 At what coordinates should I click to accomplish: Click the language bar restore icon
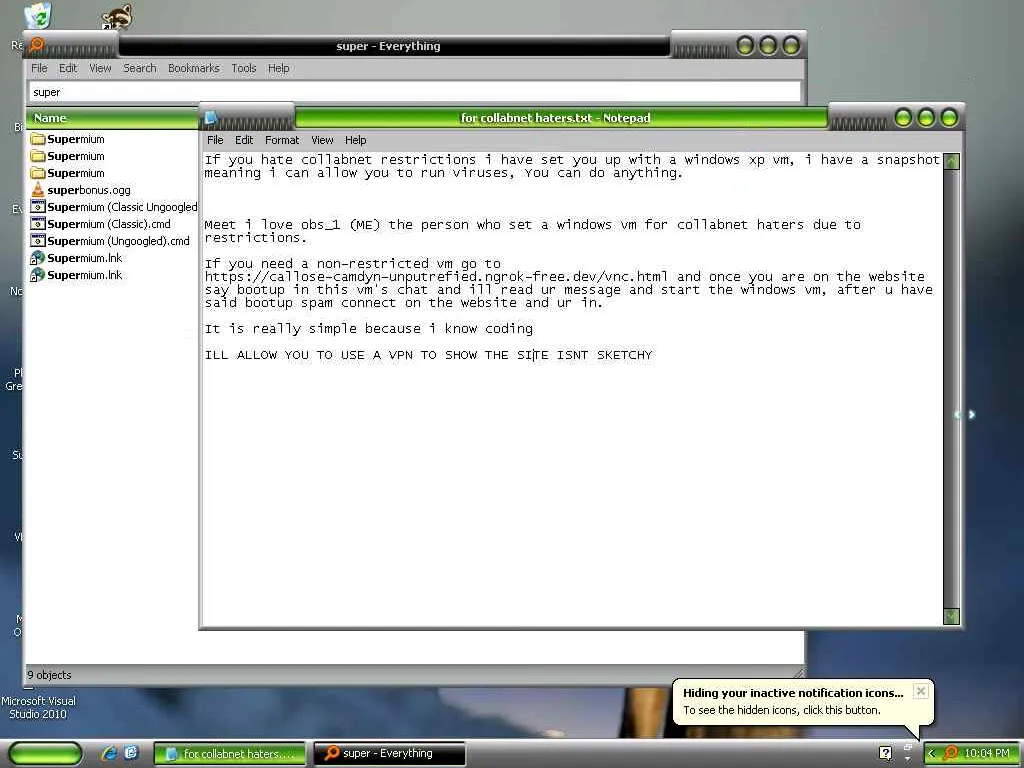[x=908, y=746]
